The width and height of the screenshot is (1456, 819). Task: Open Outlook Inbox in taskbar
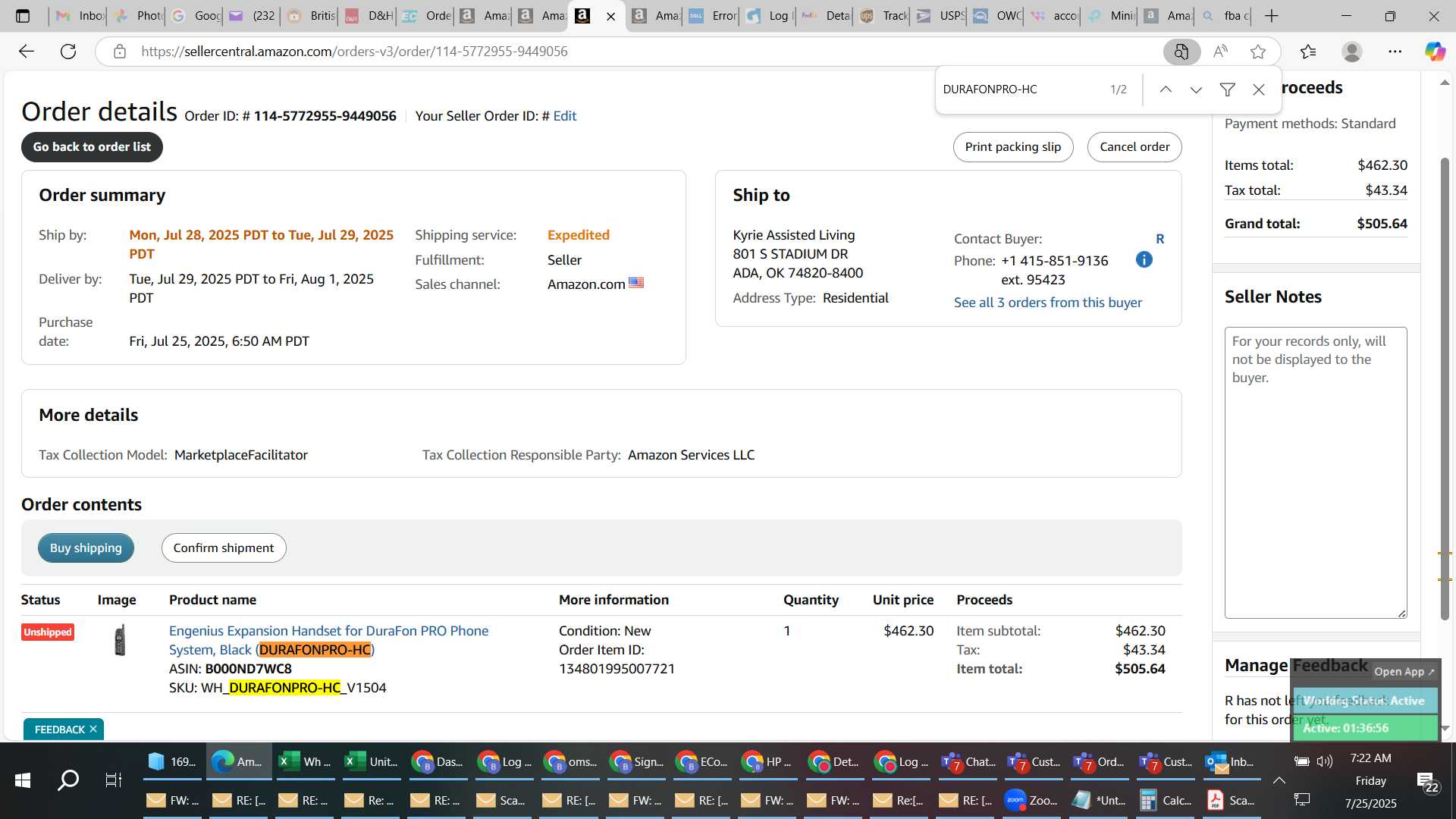1232,762
